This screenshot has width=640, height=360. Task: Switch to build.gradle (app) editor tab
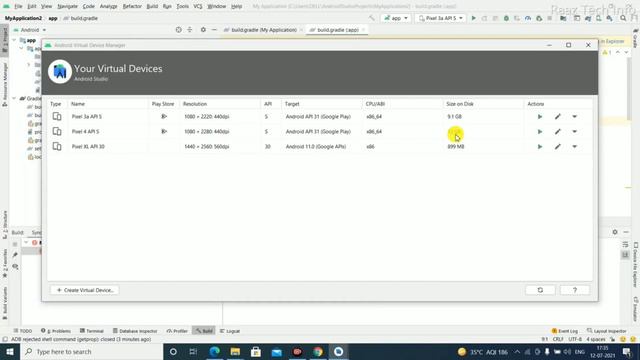pos(337,30)
